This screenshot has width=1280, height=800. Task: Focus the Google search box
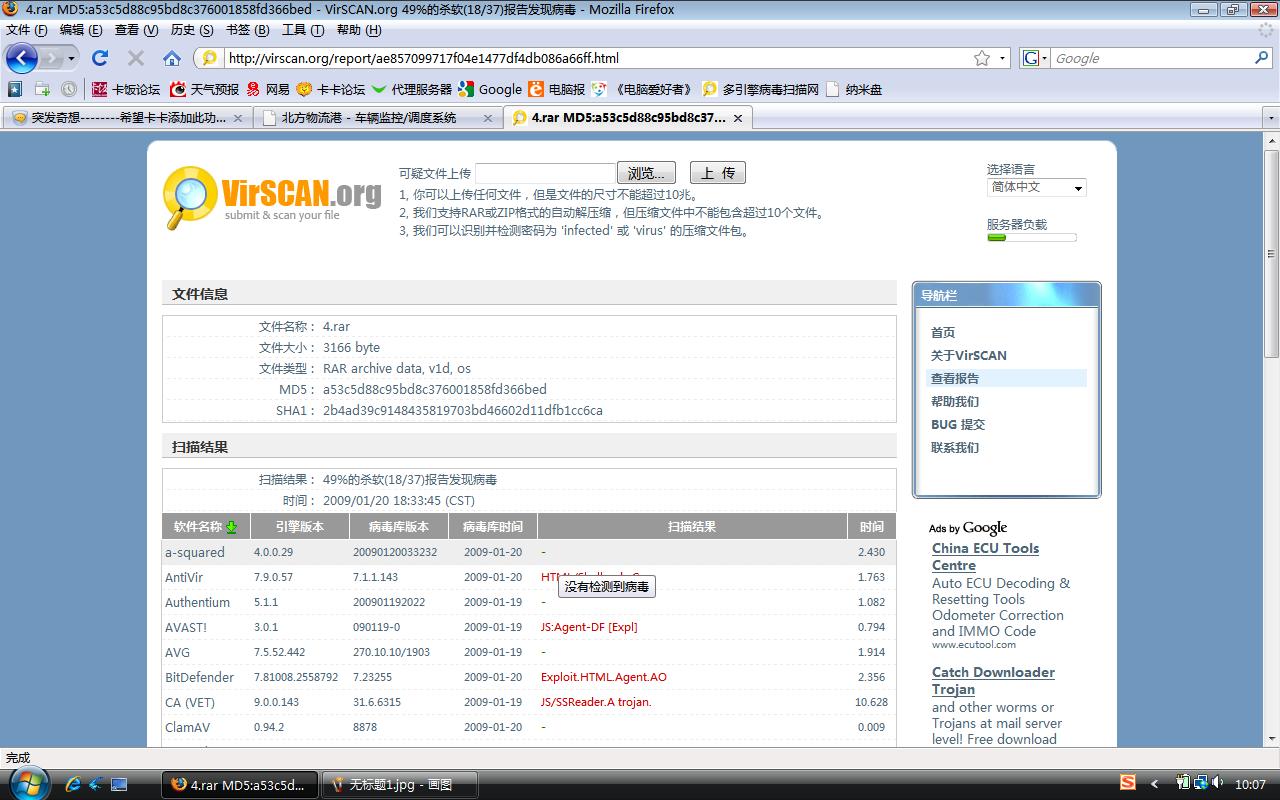click(1150, 58)
